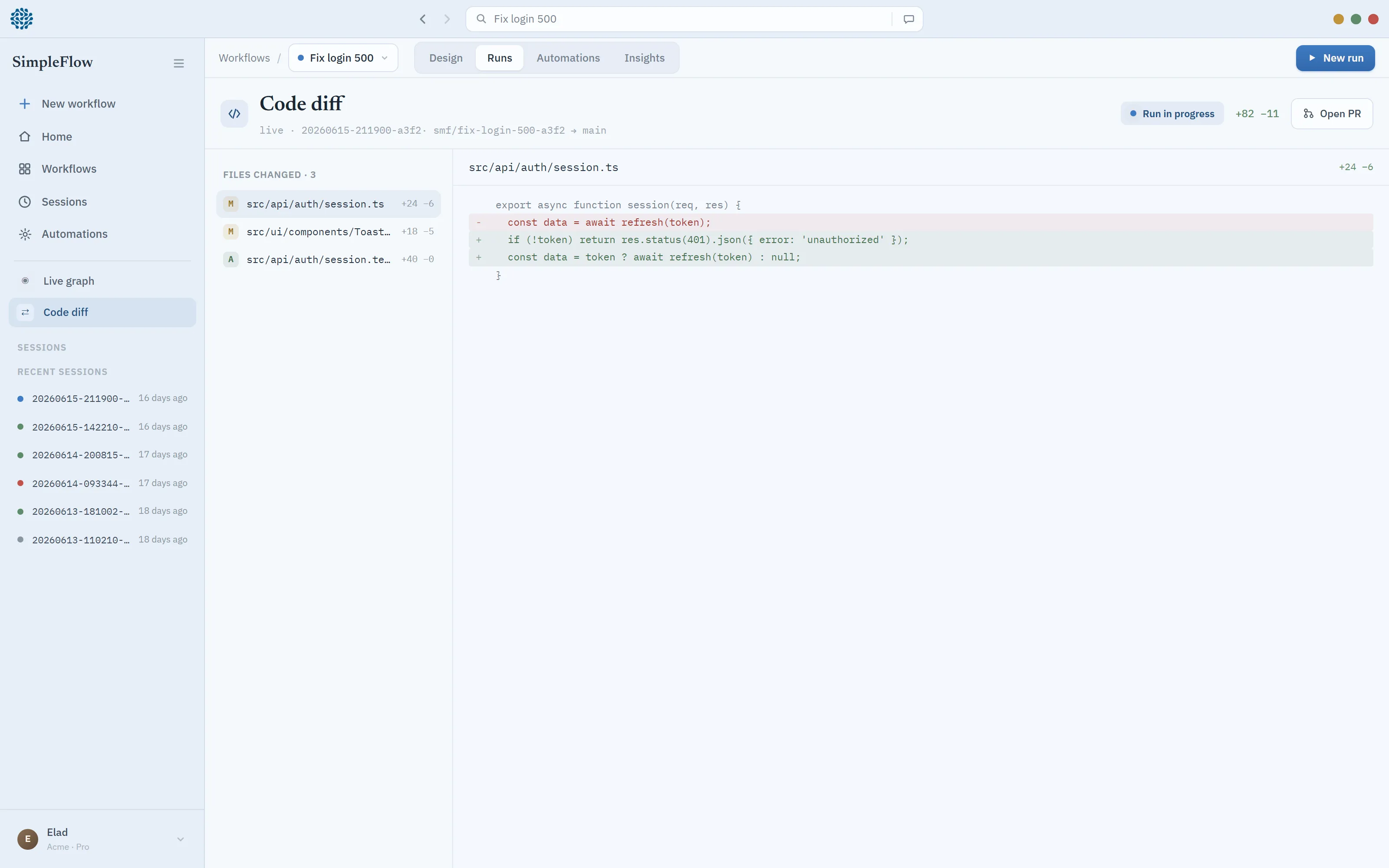Click the Workflows grid icon
The width and height of the screenshot is (1389, 868).
[25, 169]
